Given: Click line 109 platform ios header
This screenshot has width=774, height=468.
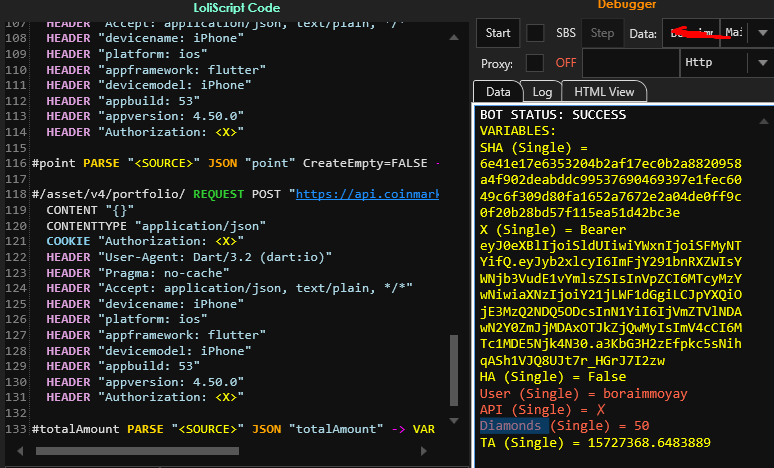Looking at the screenshot, I should pos(126,54).
